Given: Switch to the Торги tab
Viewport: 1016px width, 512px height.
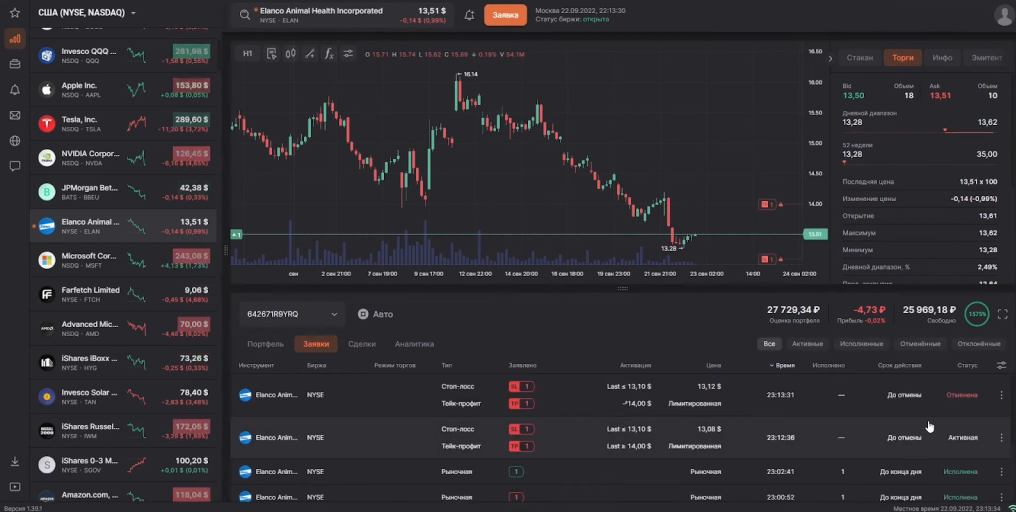Looking at the screenshot, I should tap(903, 58).
